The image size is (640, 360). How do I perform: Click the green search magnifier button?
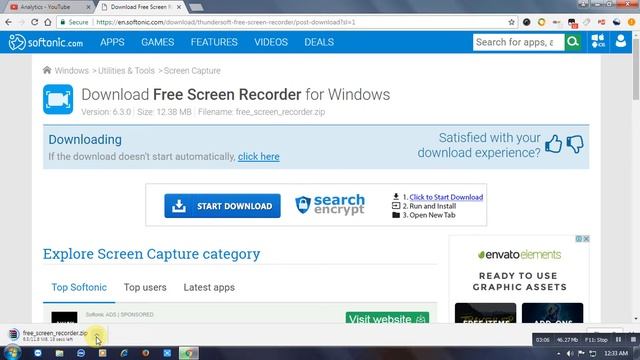click(573, 42)
